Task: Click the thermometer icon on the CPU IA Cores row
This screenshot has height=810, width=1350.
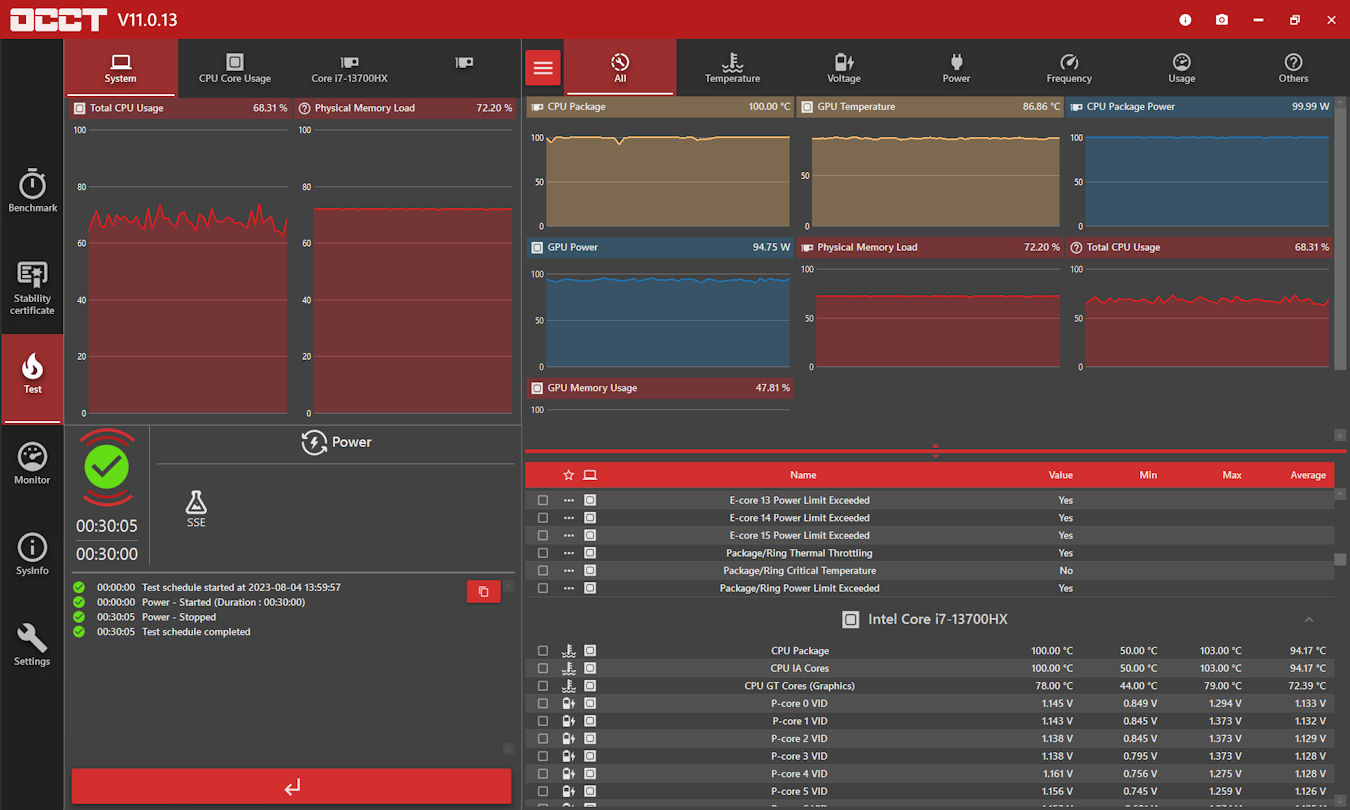Action: tap(569, 668)
